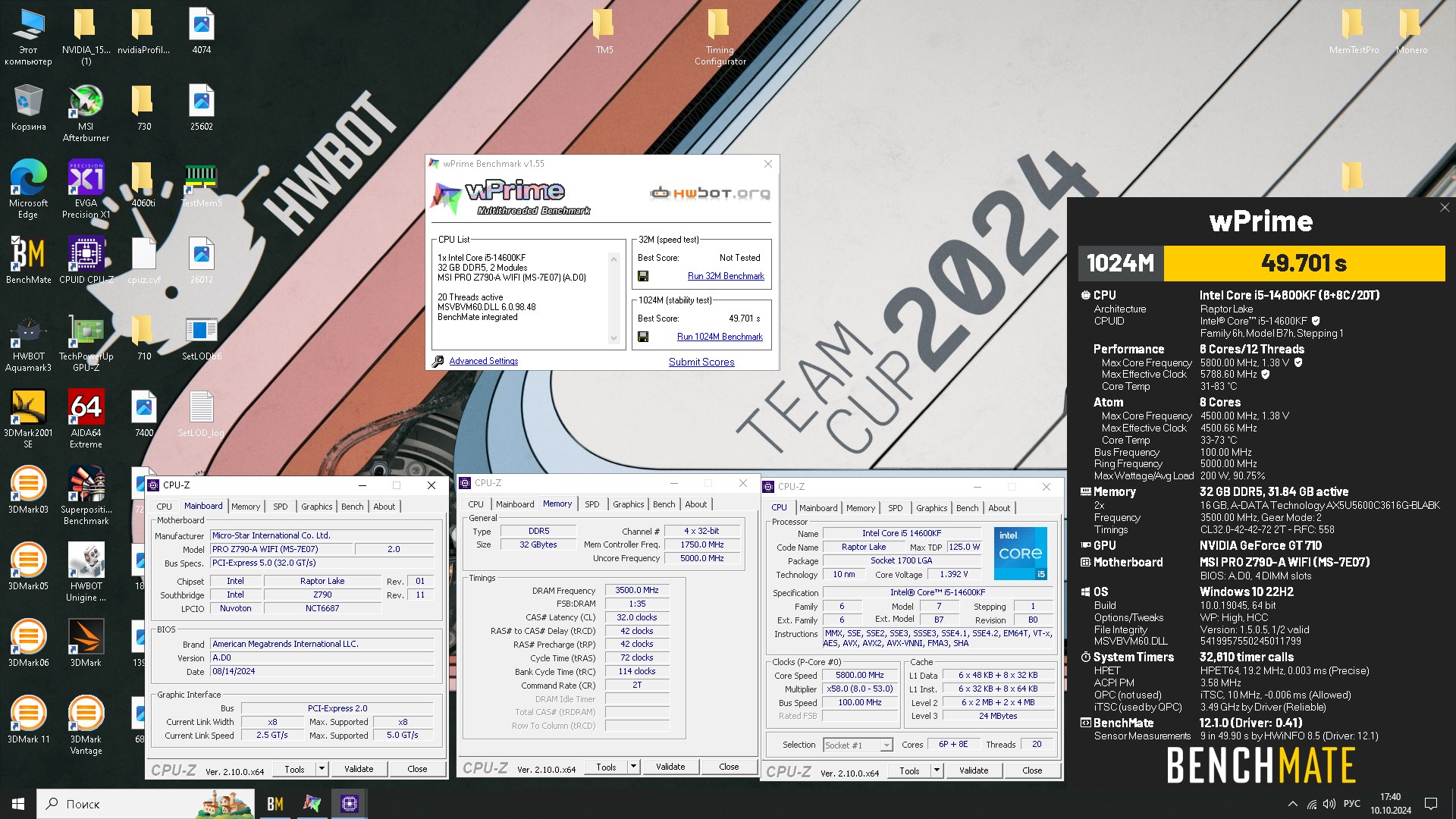The width and height of the screenshot is (1456, 819).
Task: Click save icon next to 1024M best score
Action: tap(643, 337)
